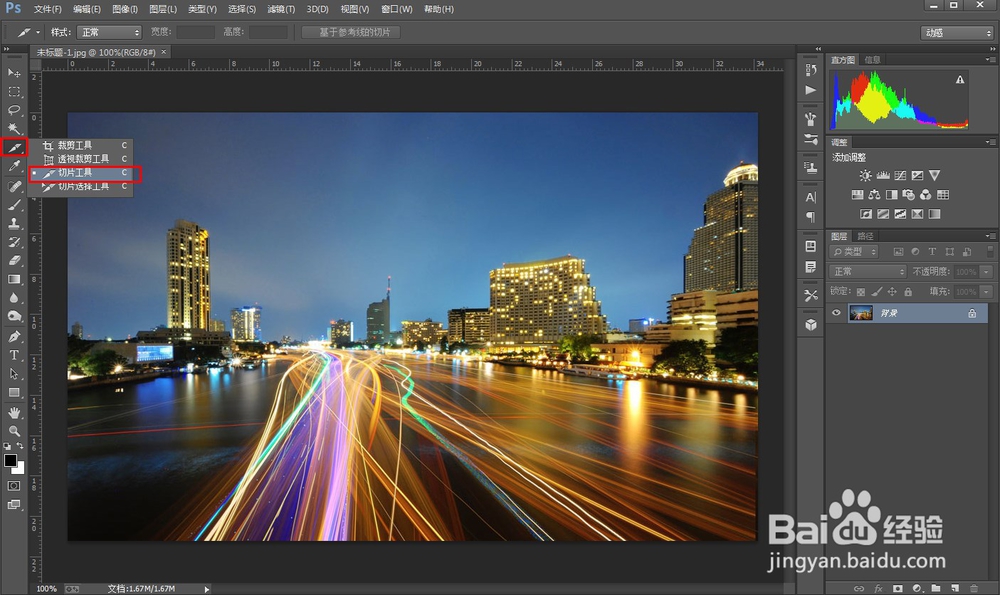
Task: Open the Character panel icon
Action: coord(811,197)
